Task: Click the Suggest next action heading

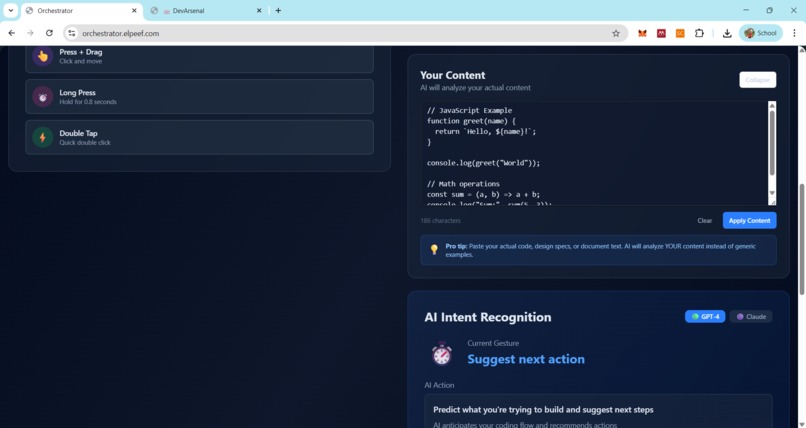Action: pyautogui.click(x=526, y=359)
